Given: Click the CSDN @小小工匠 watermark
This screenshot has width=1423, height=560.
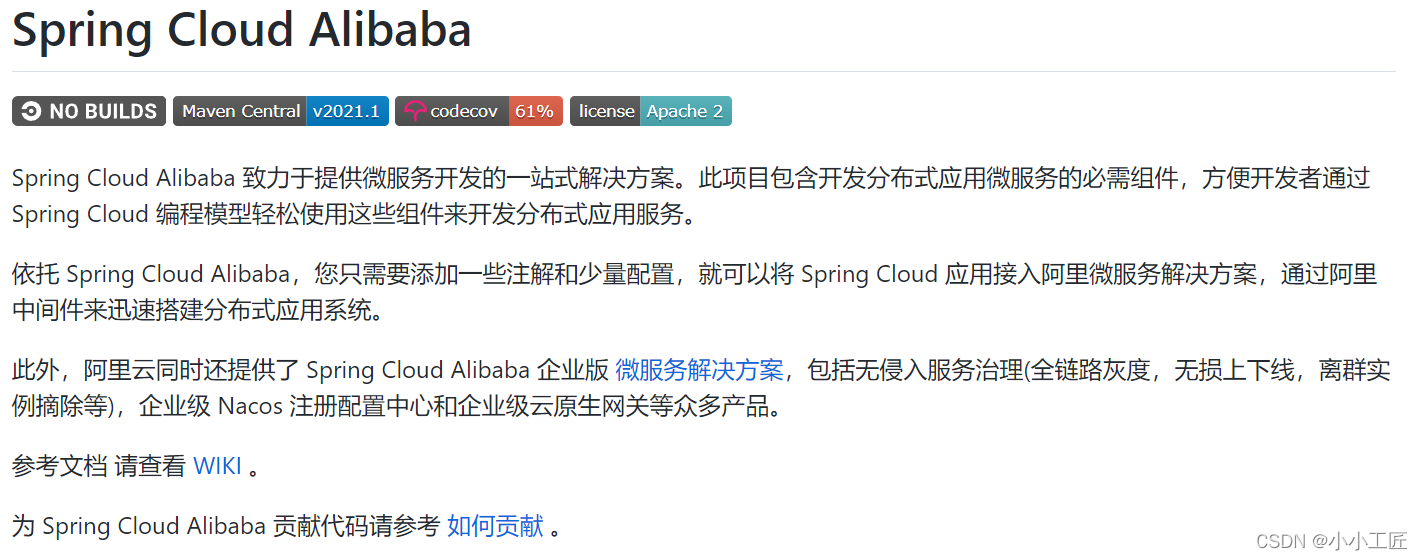Looking at the screenshot, I should pos(1331,541).
